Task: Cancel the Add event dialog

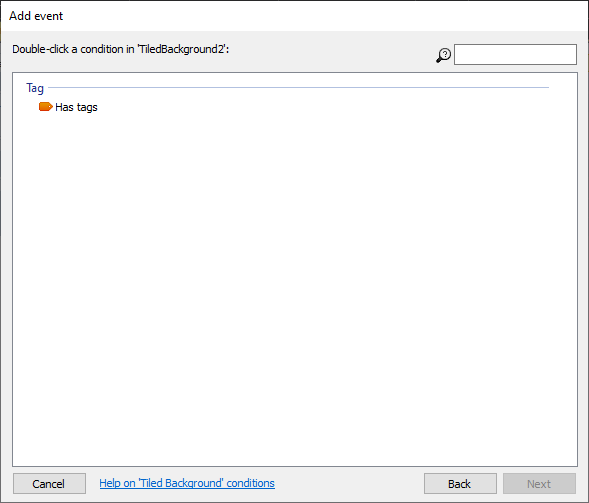Action: coord(49,483)
